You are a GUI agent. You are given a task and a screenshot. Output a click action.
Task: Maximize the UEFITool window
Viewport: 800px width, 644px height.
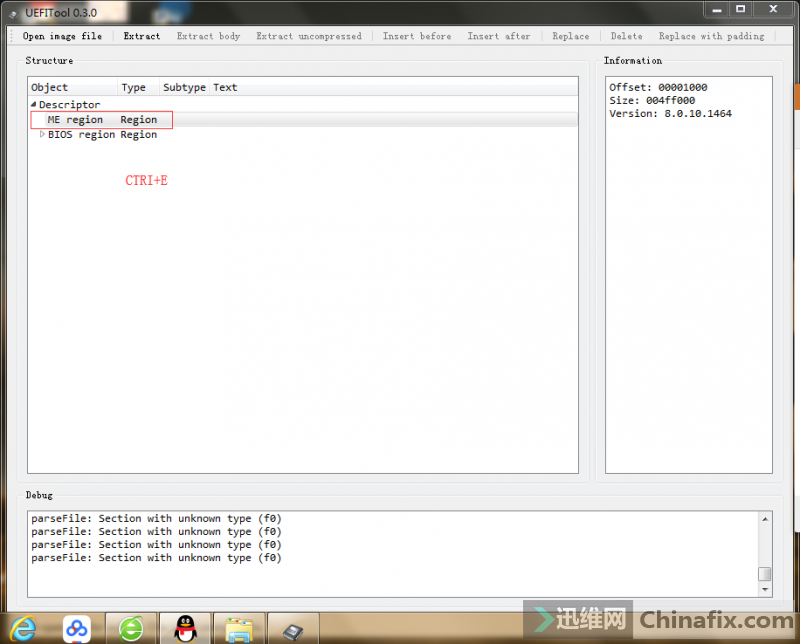[x=741, y=9]
